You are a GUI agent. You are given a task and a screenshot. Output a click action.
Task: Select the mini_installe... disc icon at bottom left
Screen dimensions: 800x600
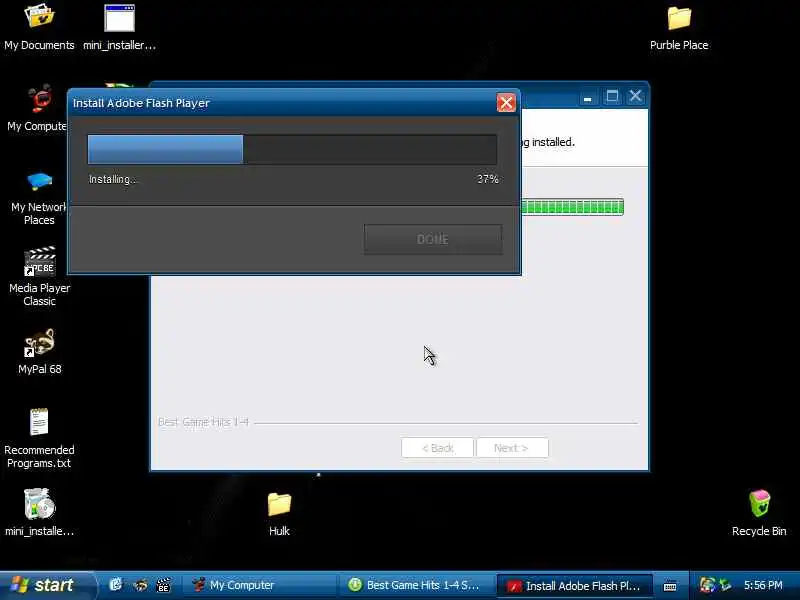(39, 512)
